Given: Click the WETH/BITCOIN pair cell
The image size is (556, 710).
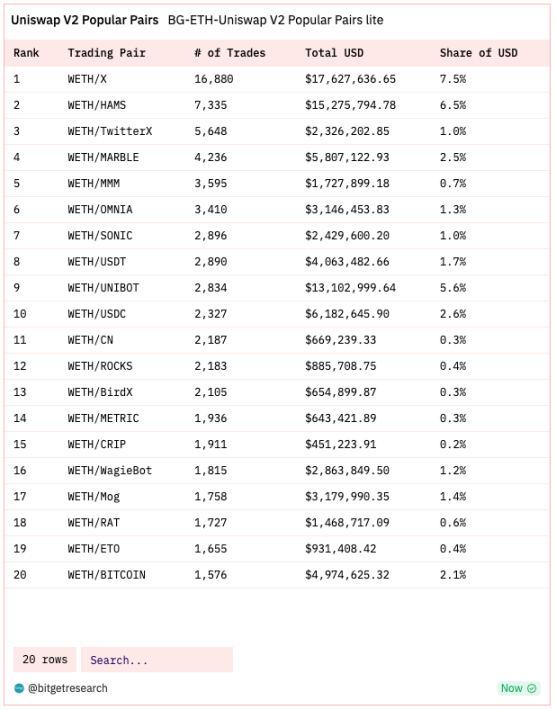Looking at the screenshot, I should pyautogui.click(x=106, y=575).
